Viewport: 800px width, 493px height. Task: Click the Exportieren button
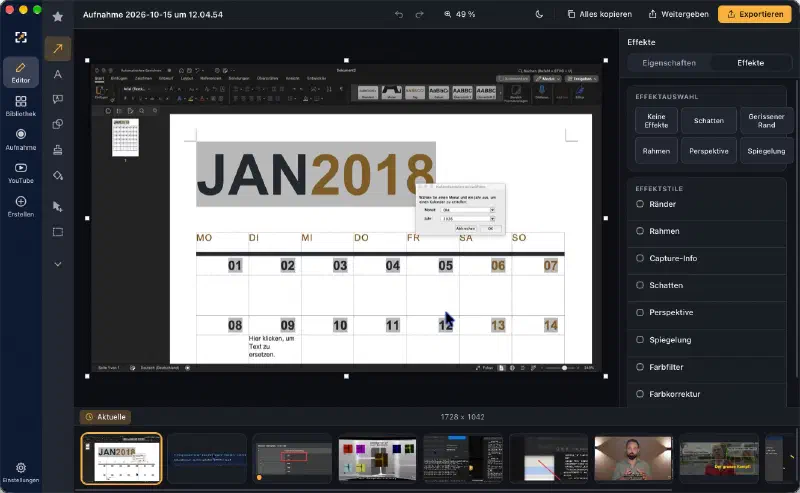755,14
